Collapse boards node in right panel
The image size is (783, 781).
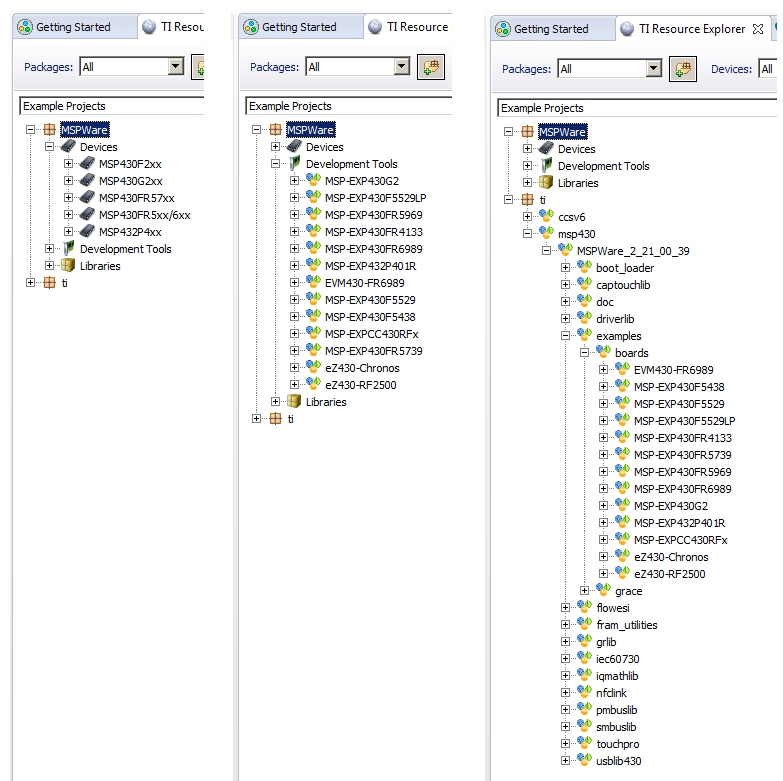(x=584, y=353)
